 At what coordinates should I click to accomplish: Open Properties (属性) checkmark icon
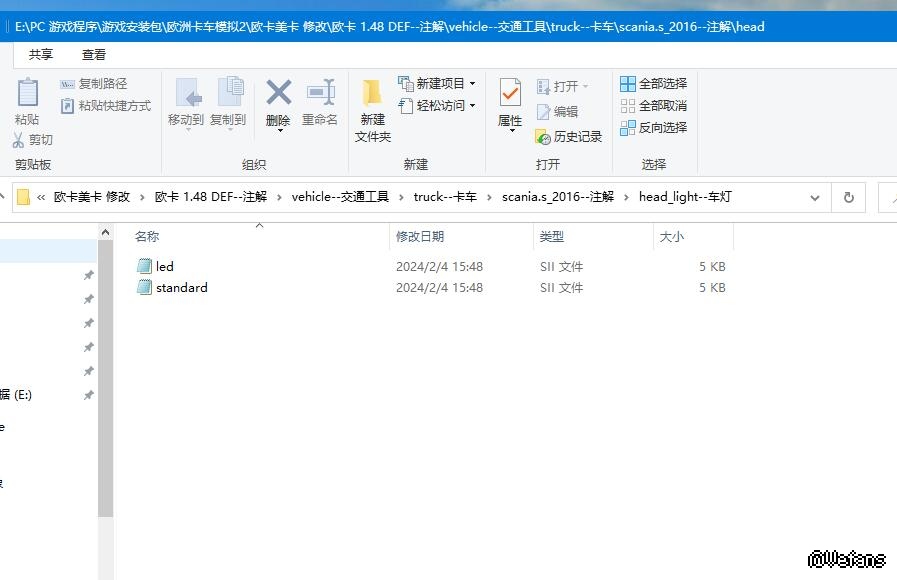click(x=510, y=94)
